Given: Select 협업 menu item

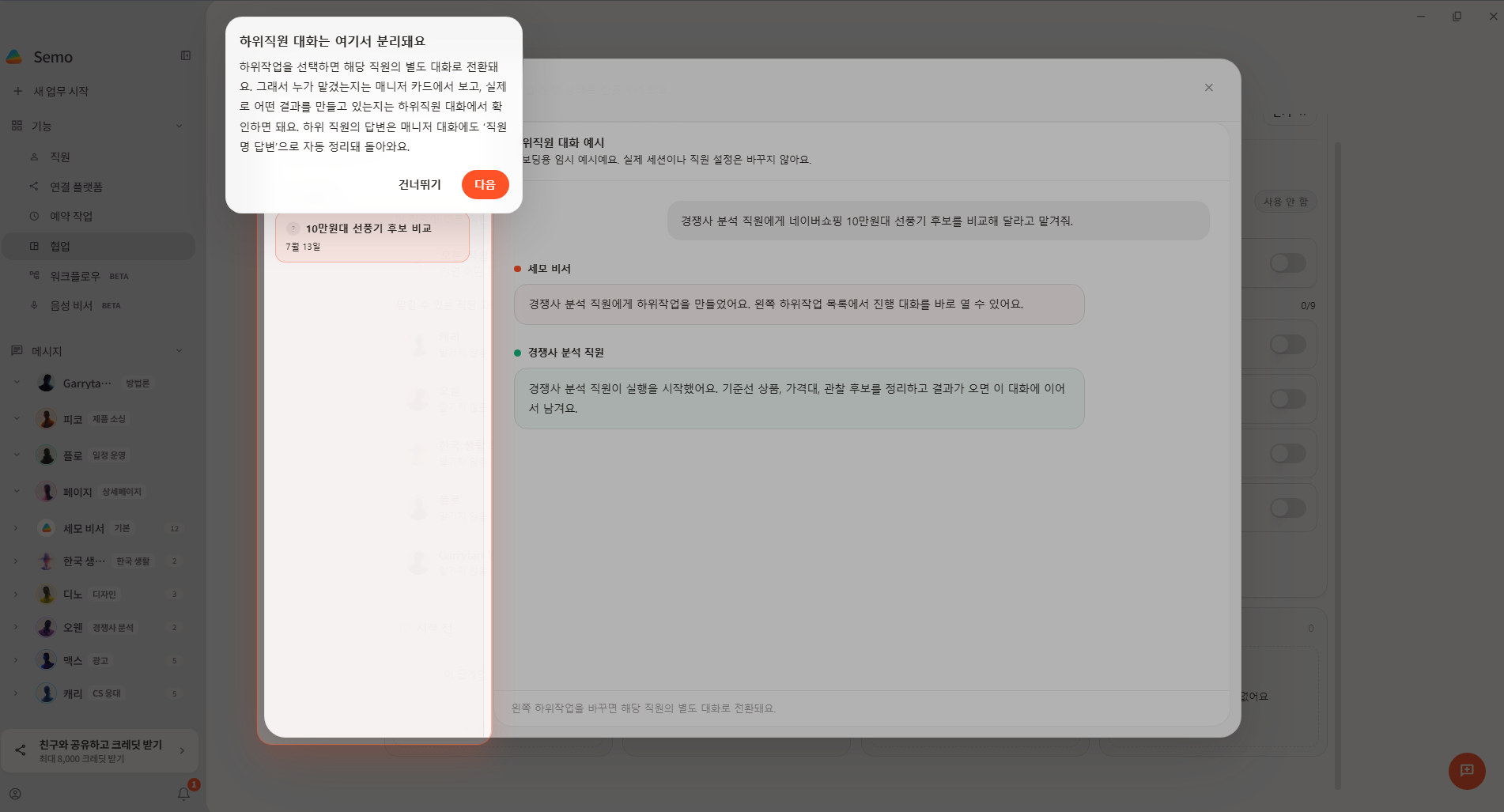Looking at the screenshot, I should [x=99, y=246].
